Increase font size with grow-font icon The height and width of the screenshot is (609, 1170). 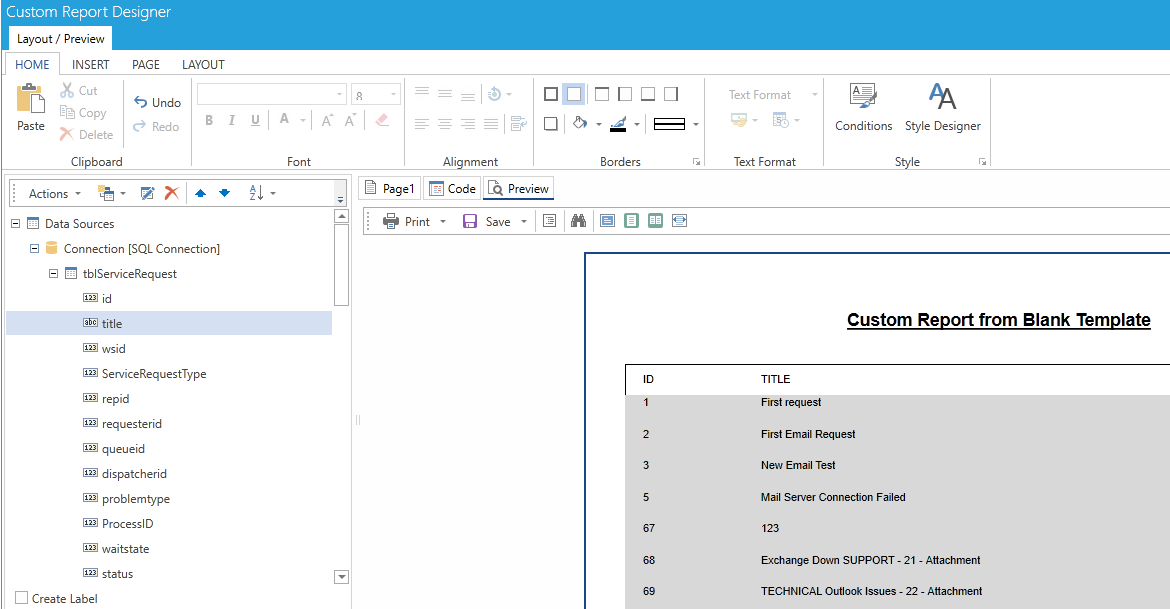(328, 119)
